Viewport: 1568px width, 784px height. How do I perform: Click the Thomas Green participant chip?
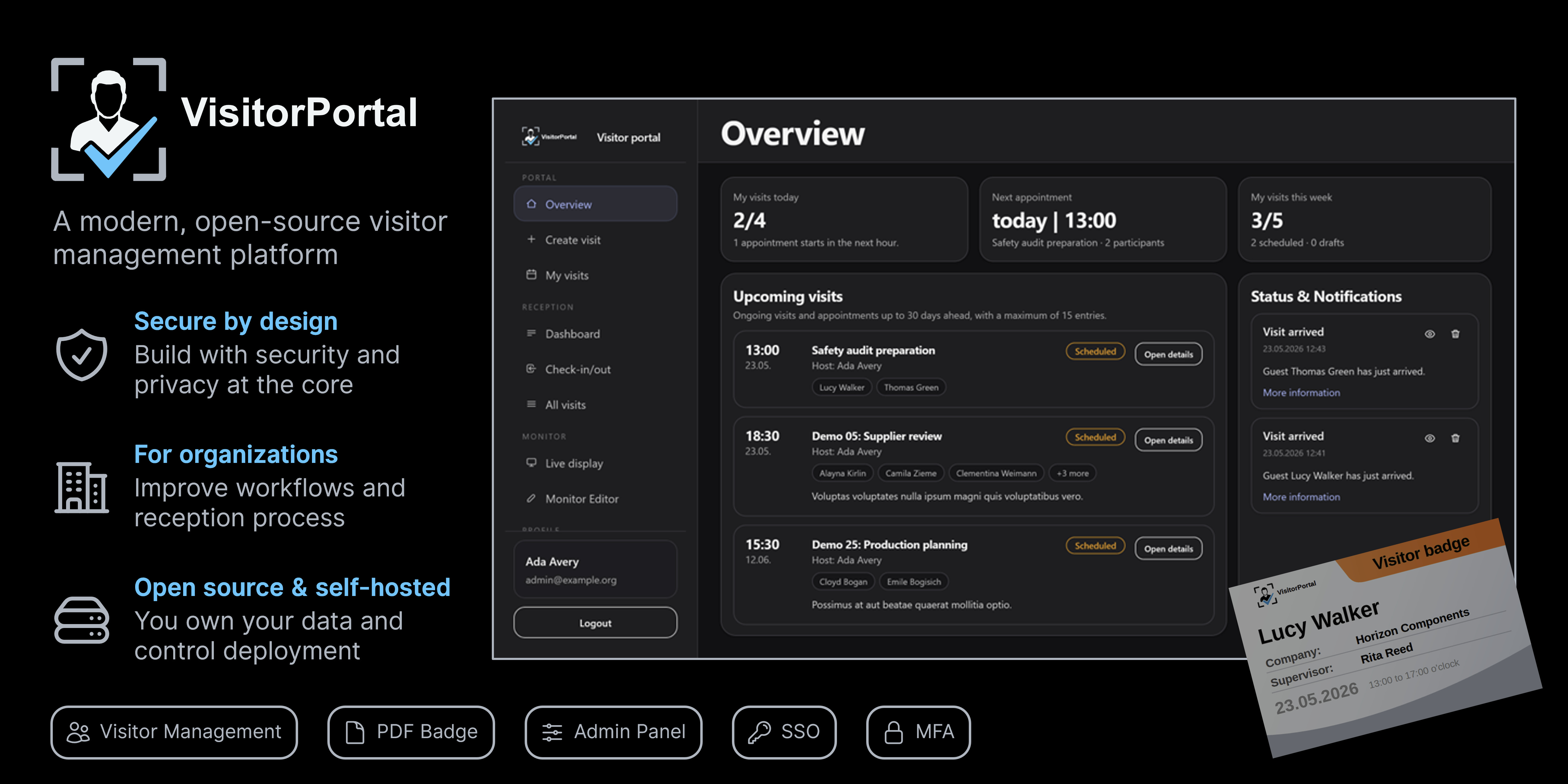pos(911,387)
